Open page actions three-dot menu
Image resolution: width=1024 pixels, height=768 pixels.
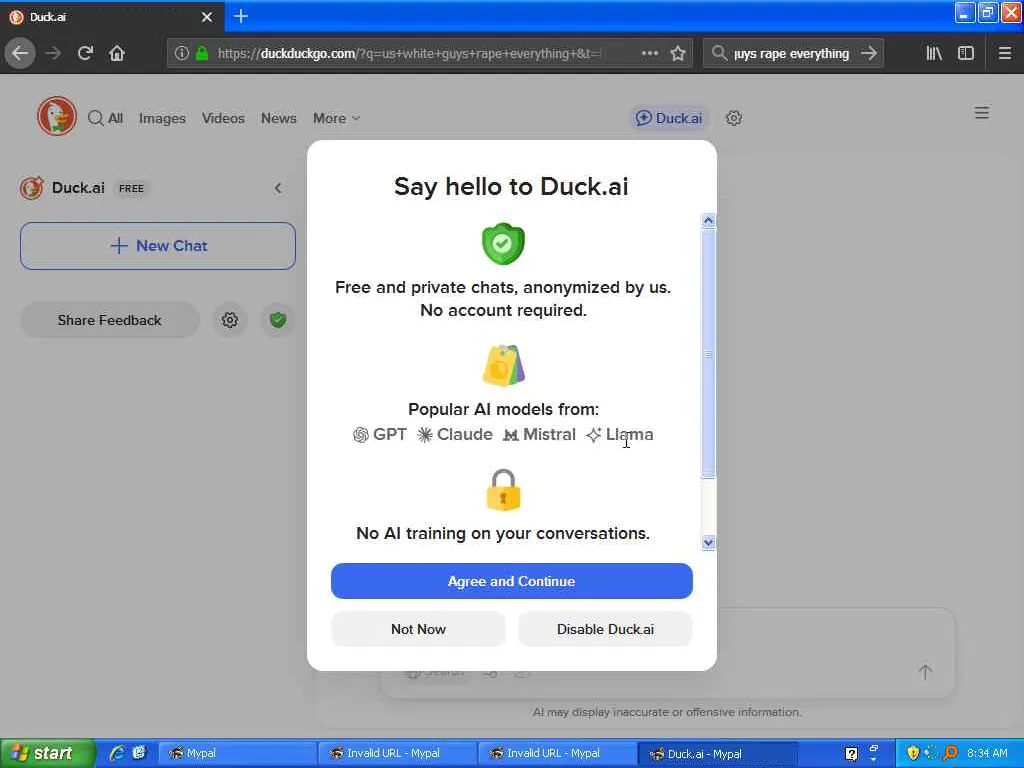click(649, 53)
